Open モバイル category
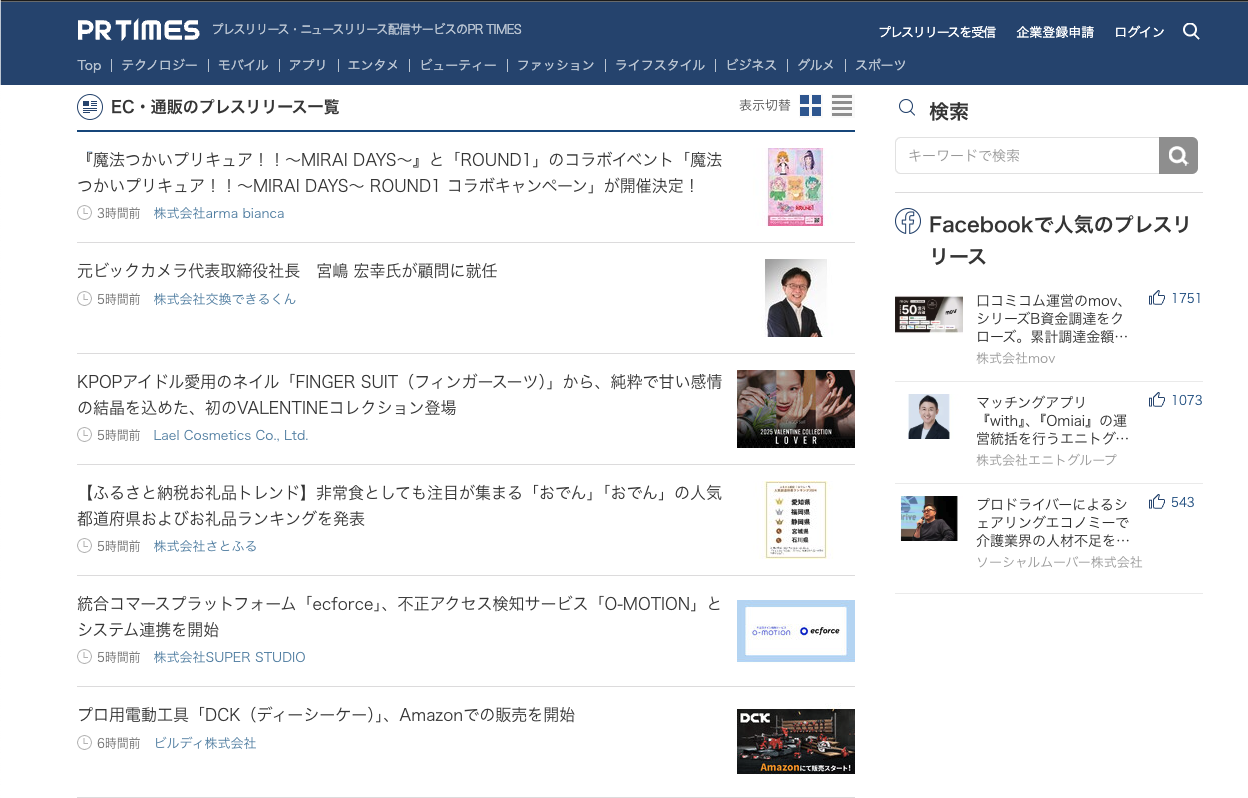 (x=243, y=65)
